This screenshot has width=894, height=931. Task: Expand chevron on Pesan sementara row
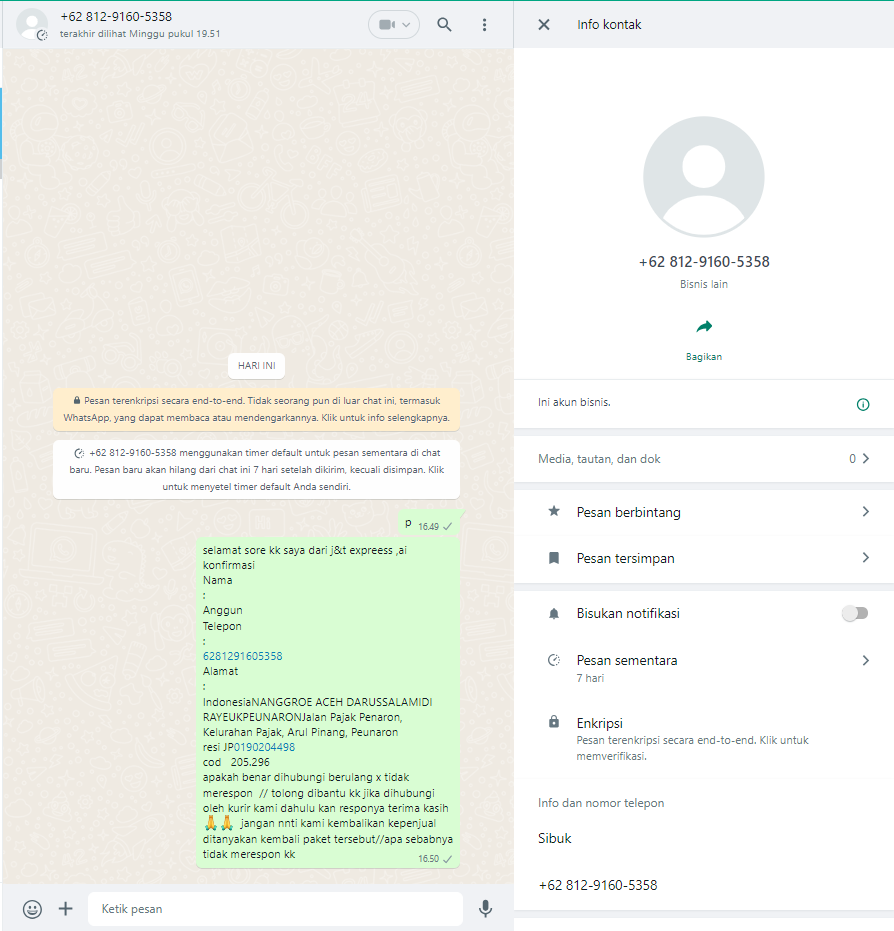coord(866,660)
